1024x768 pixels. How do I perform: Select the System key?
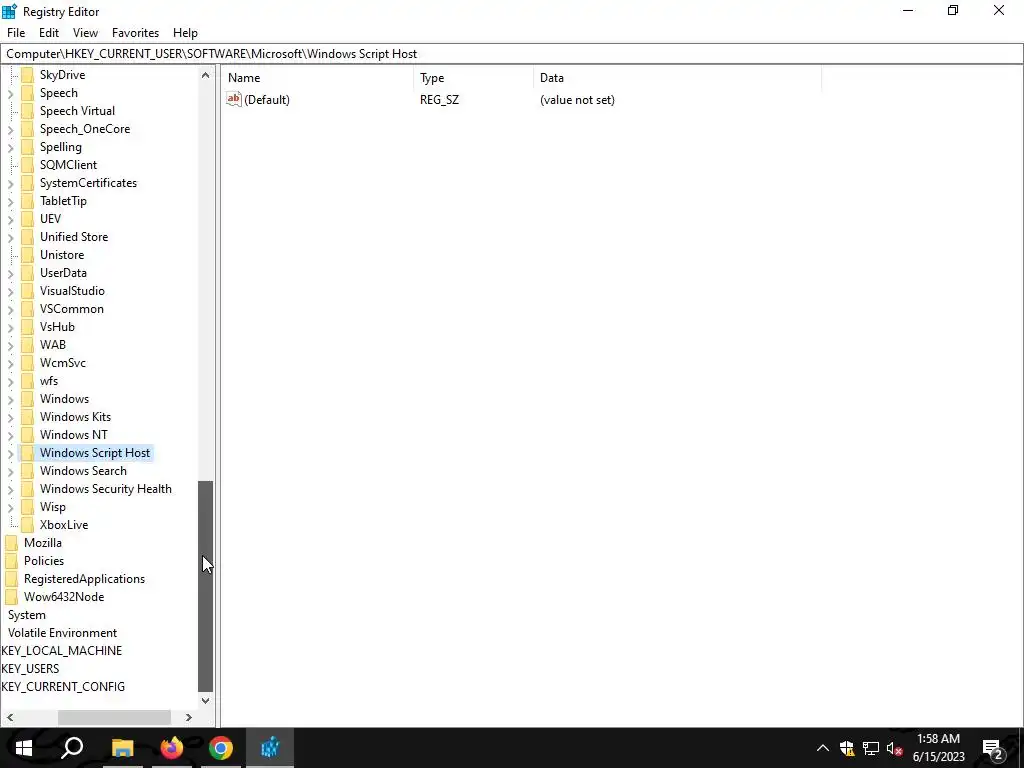click(x=27, y=615)
